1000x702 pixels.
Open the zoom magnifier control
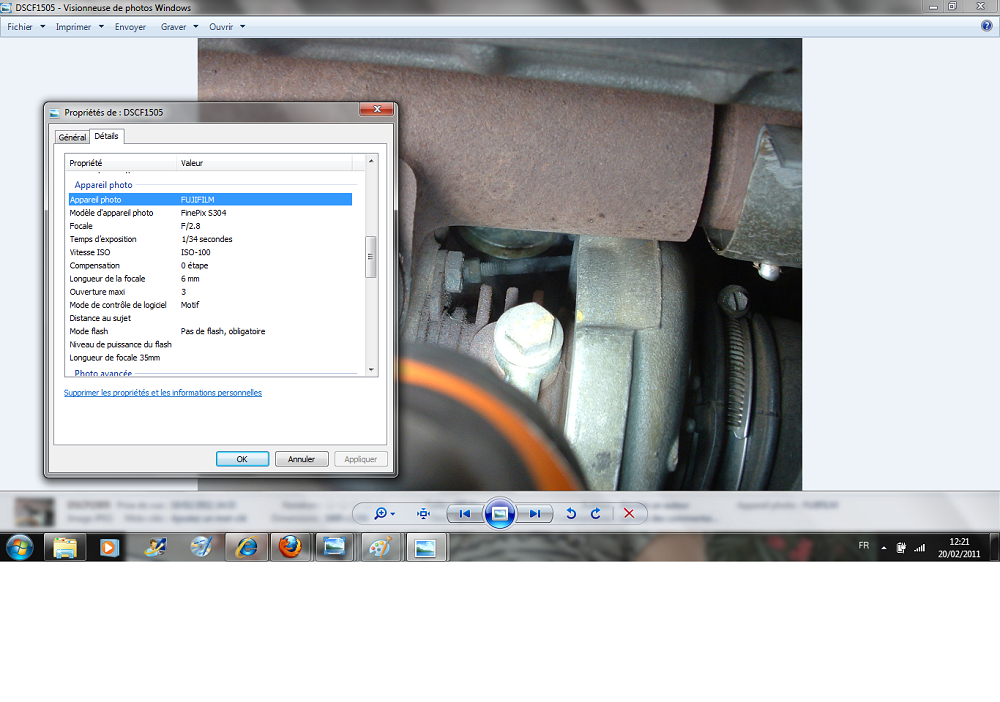(x=382, y=514)
